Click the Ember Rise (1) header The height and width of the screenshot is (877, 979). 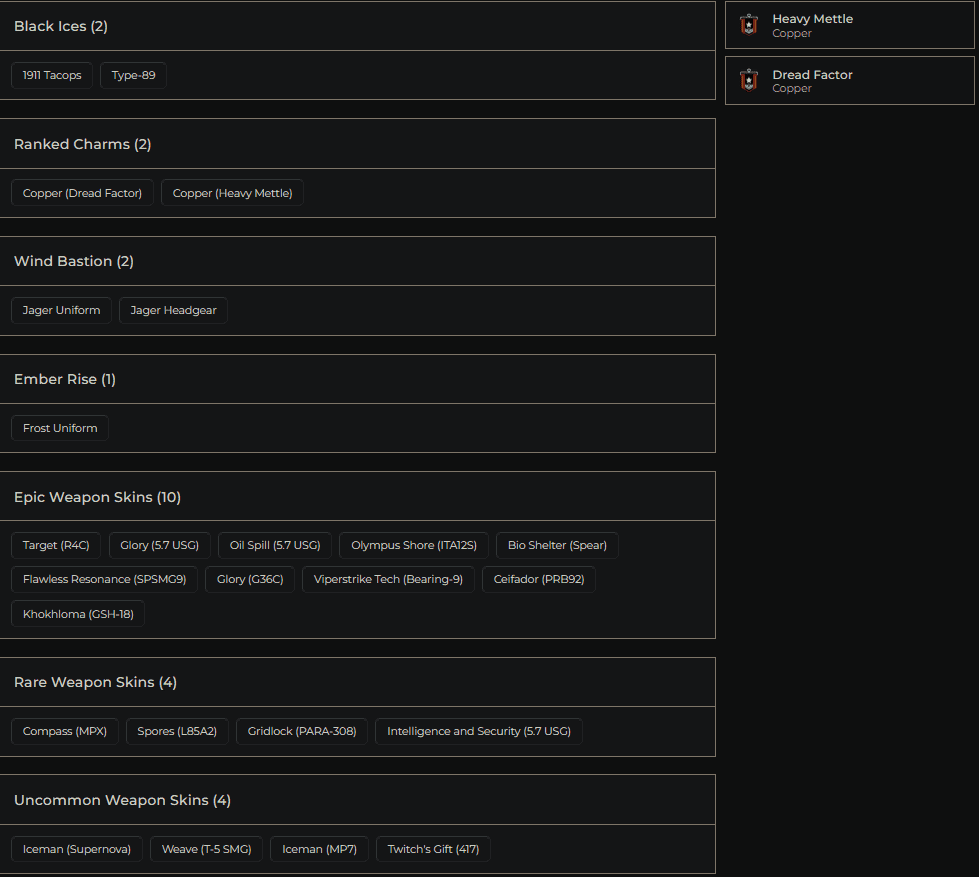pos(357,379)
